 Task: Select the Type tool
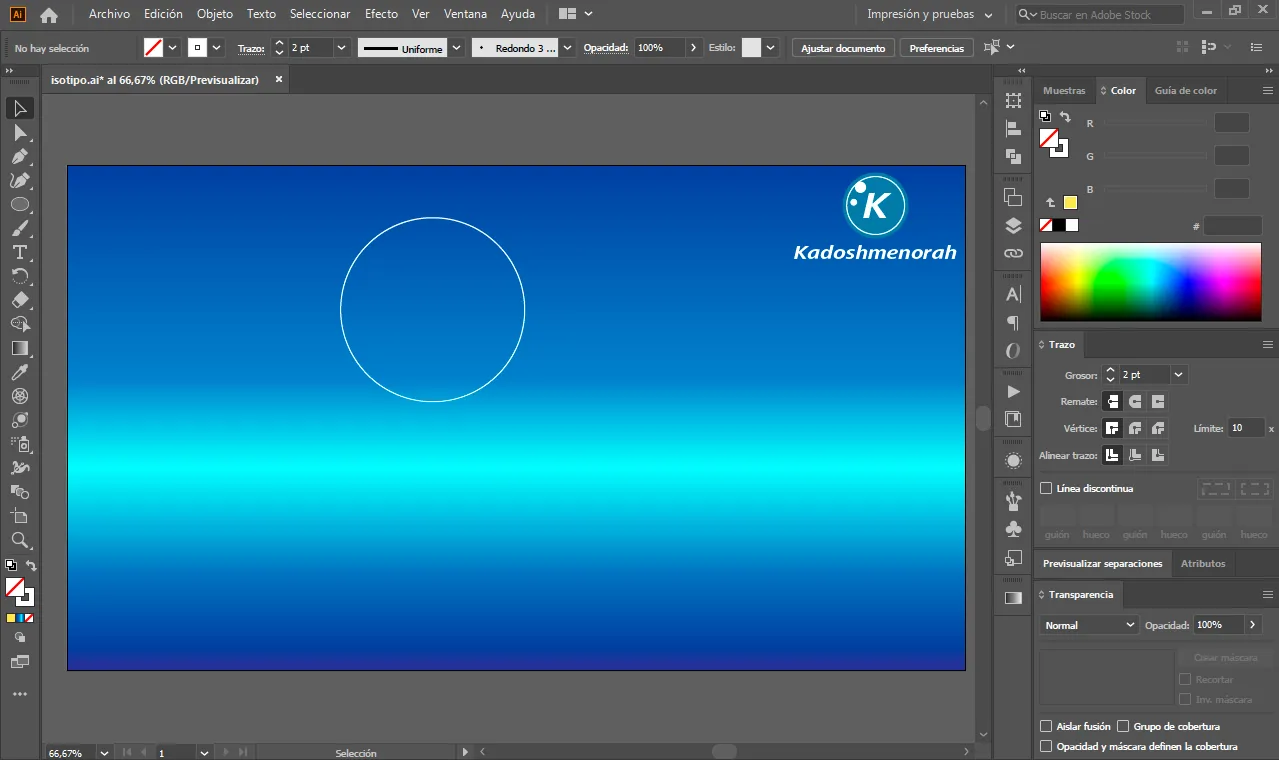19,253
